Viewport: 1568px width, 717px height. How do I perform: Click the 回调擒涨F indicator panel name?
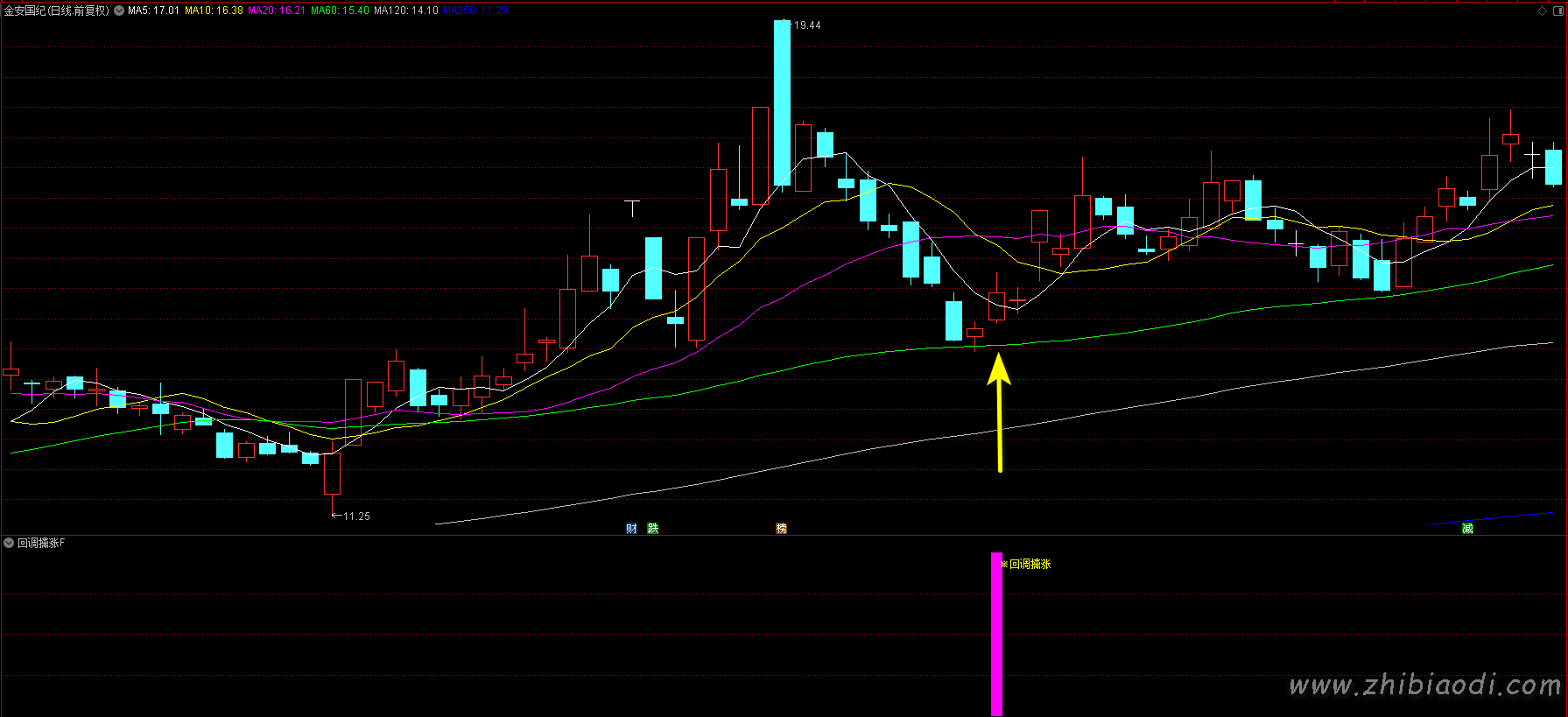point(41,543)
